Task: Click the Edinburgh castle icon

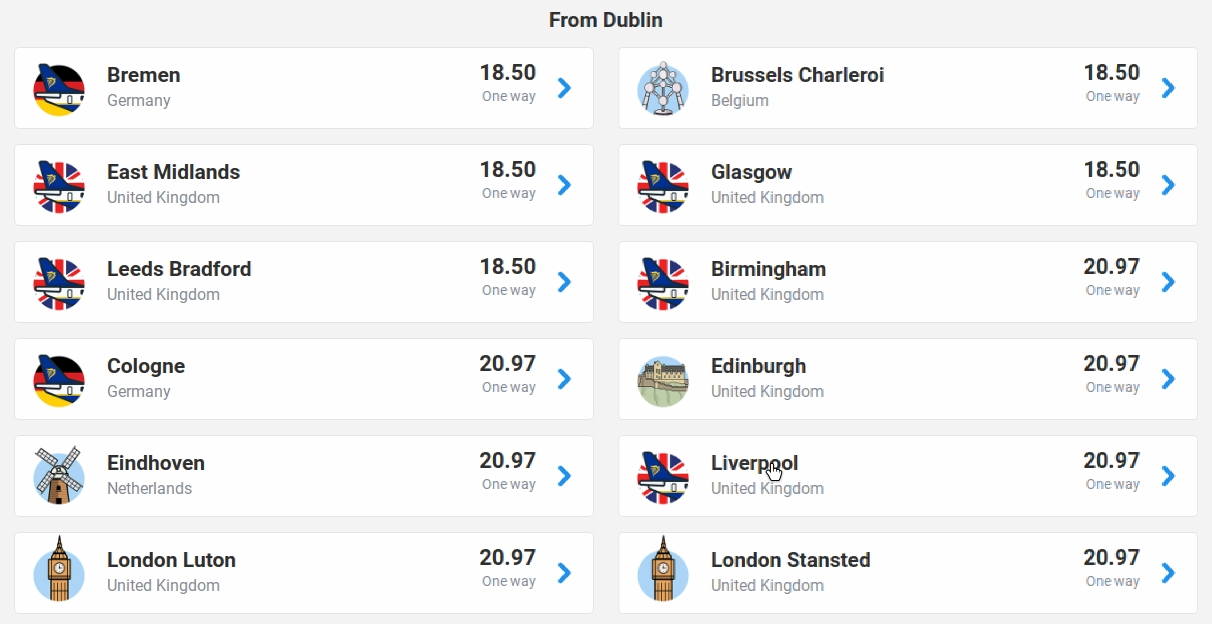Action: click(663, 381)
